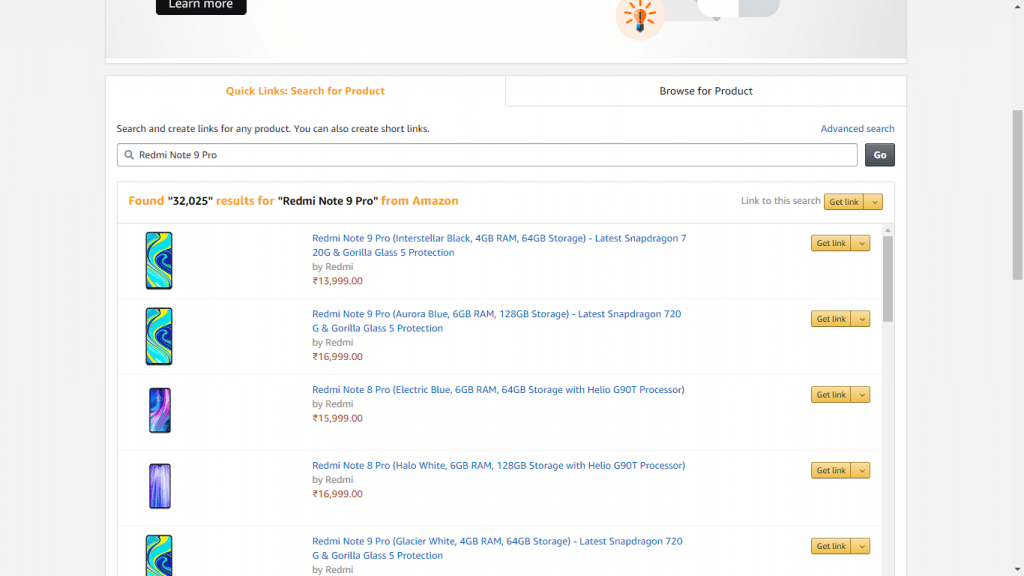Get link for Halo White Redmi Note 8 Pro
The width and height of the screenshot is (1024, 576).
[x=831, y=470]
